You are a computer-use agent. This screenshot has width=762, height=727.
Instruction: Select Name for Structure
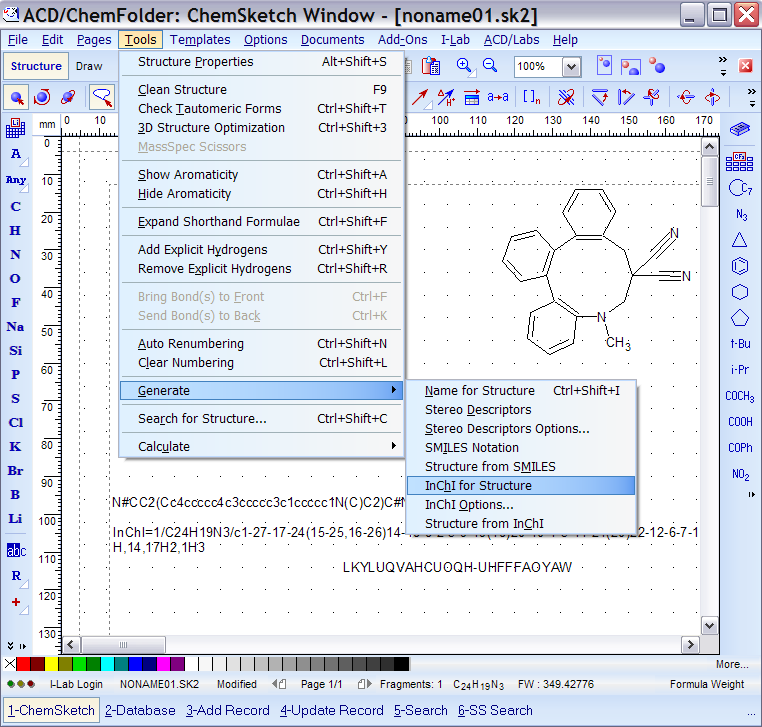[521, 391]
